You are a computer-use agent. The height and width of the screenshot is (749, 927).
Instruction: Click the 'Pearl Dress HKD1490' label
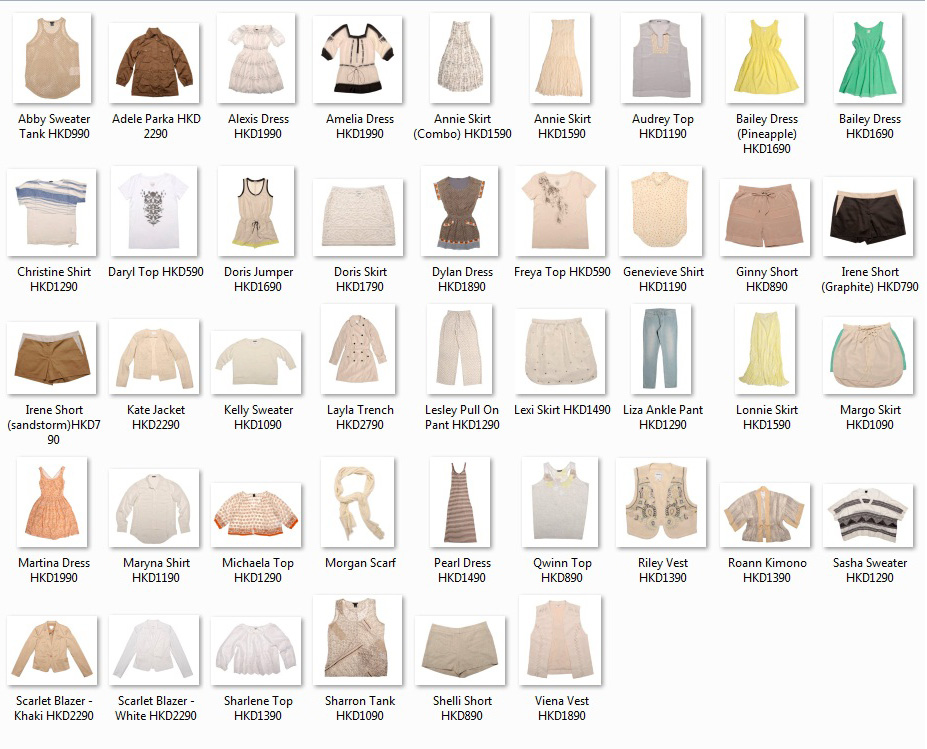[462, 570]
